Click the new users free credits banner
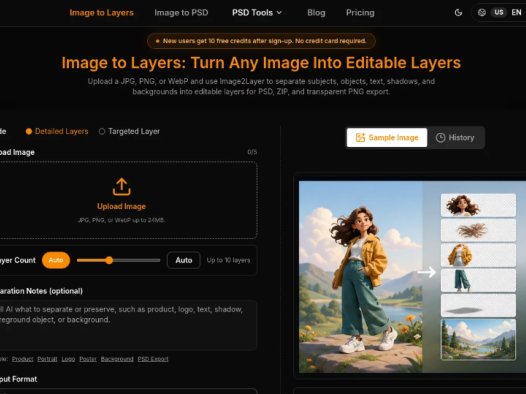 (x=261, y=41)
